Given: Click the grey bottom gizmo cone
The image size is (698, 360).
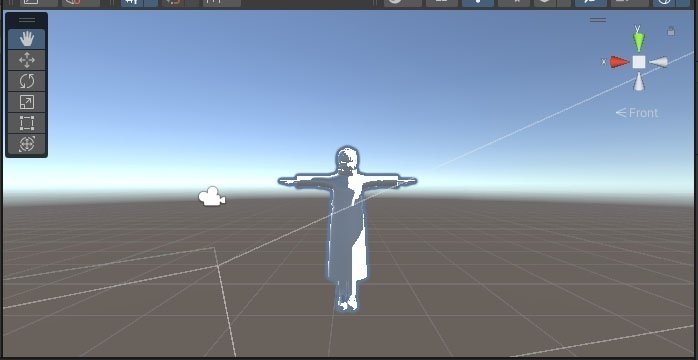Looking at the screenshot, I should click(639, 82).
